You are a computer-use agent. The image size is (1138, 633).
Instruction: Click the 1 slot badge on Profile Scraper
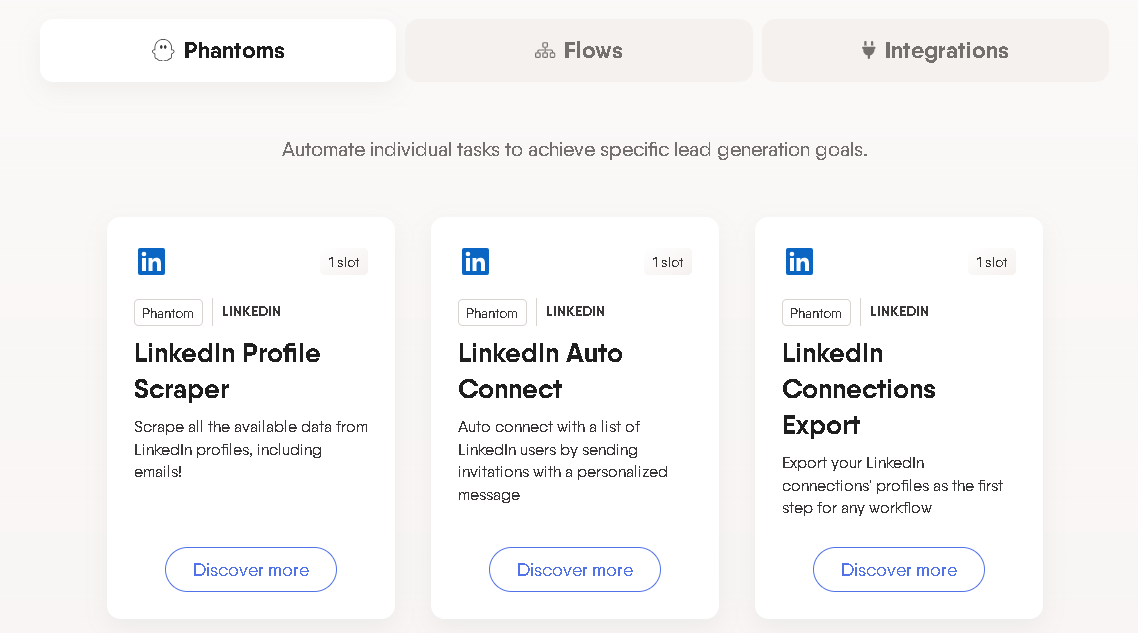click(344, 261)
